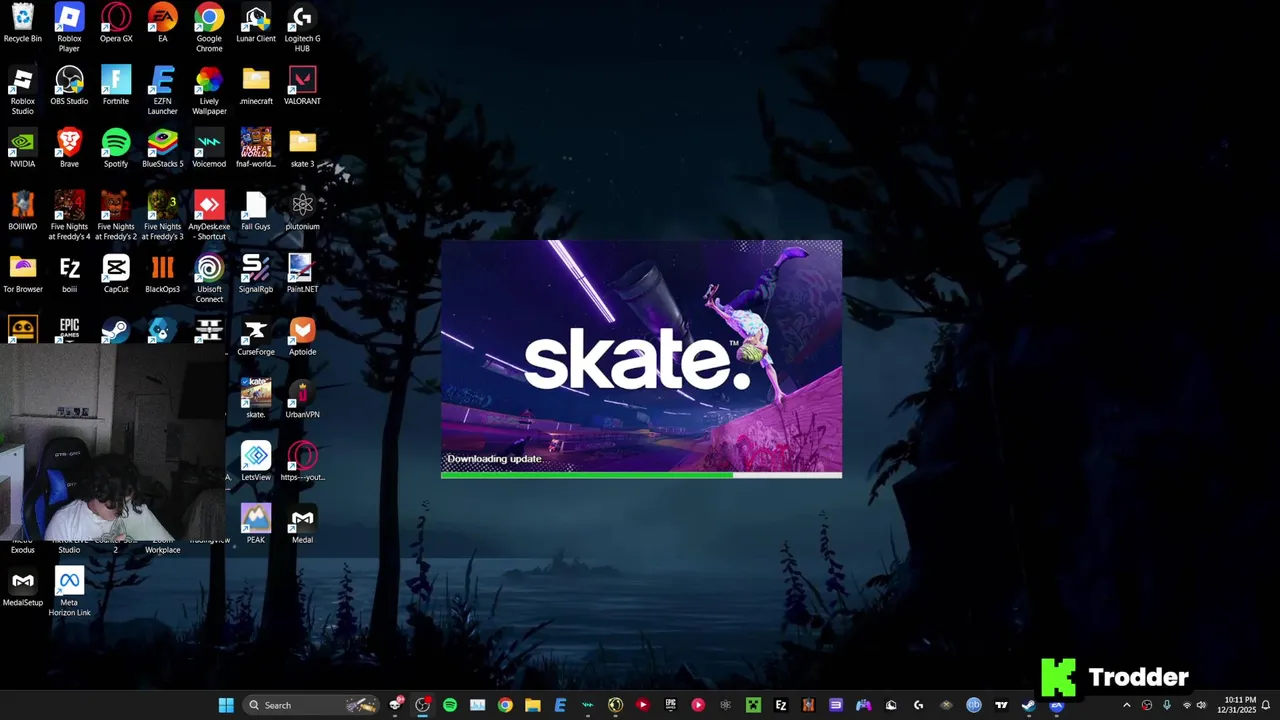Launch the VALORANT desktop shortcut
1280x720 pixels.
point(302,86)
